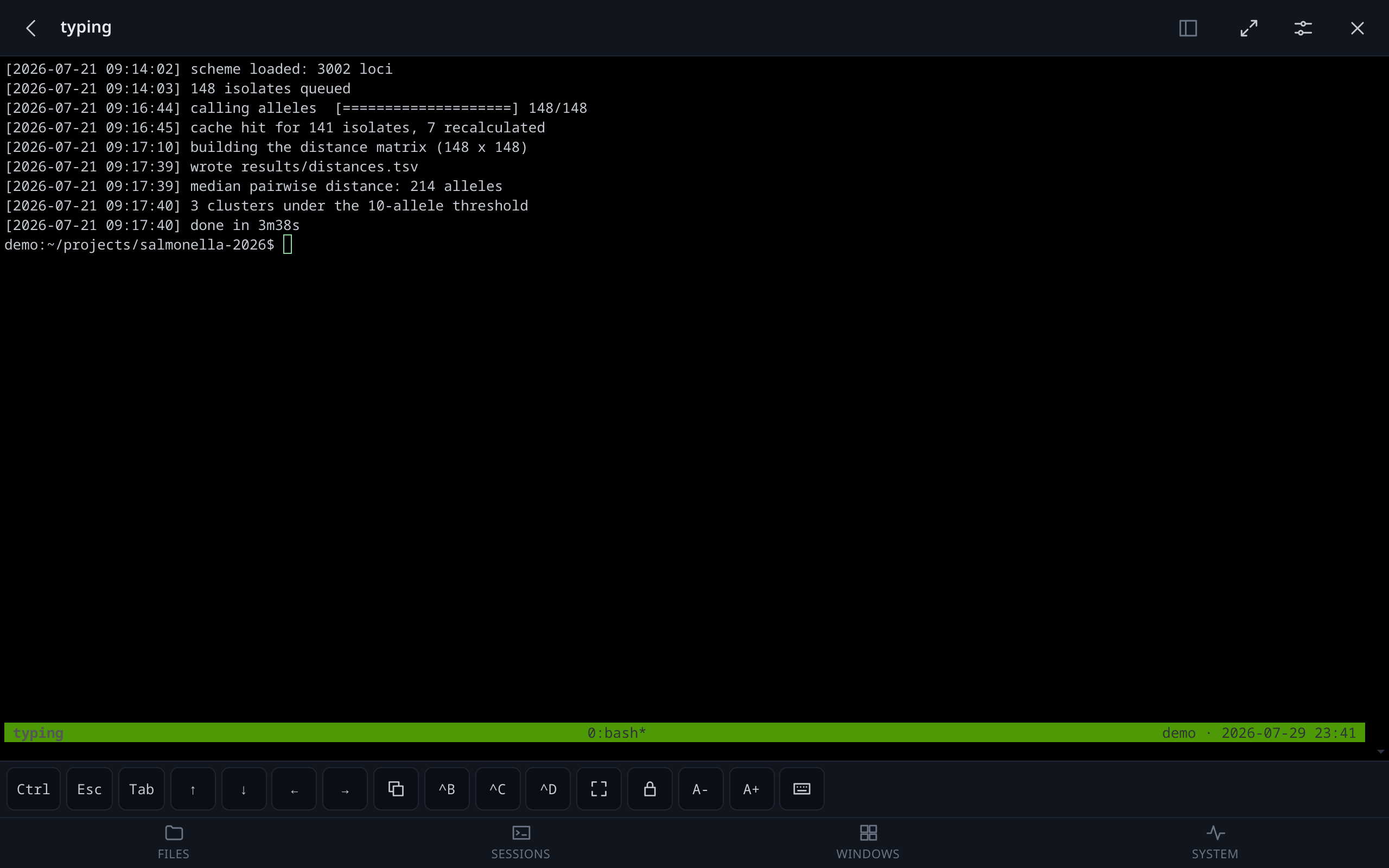Close the typing session
The width and height of the screenshot is (1389, 868).
(1358, 28)
